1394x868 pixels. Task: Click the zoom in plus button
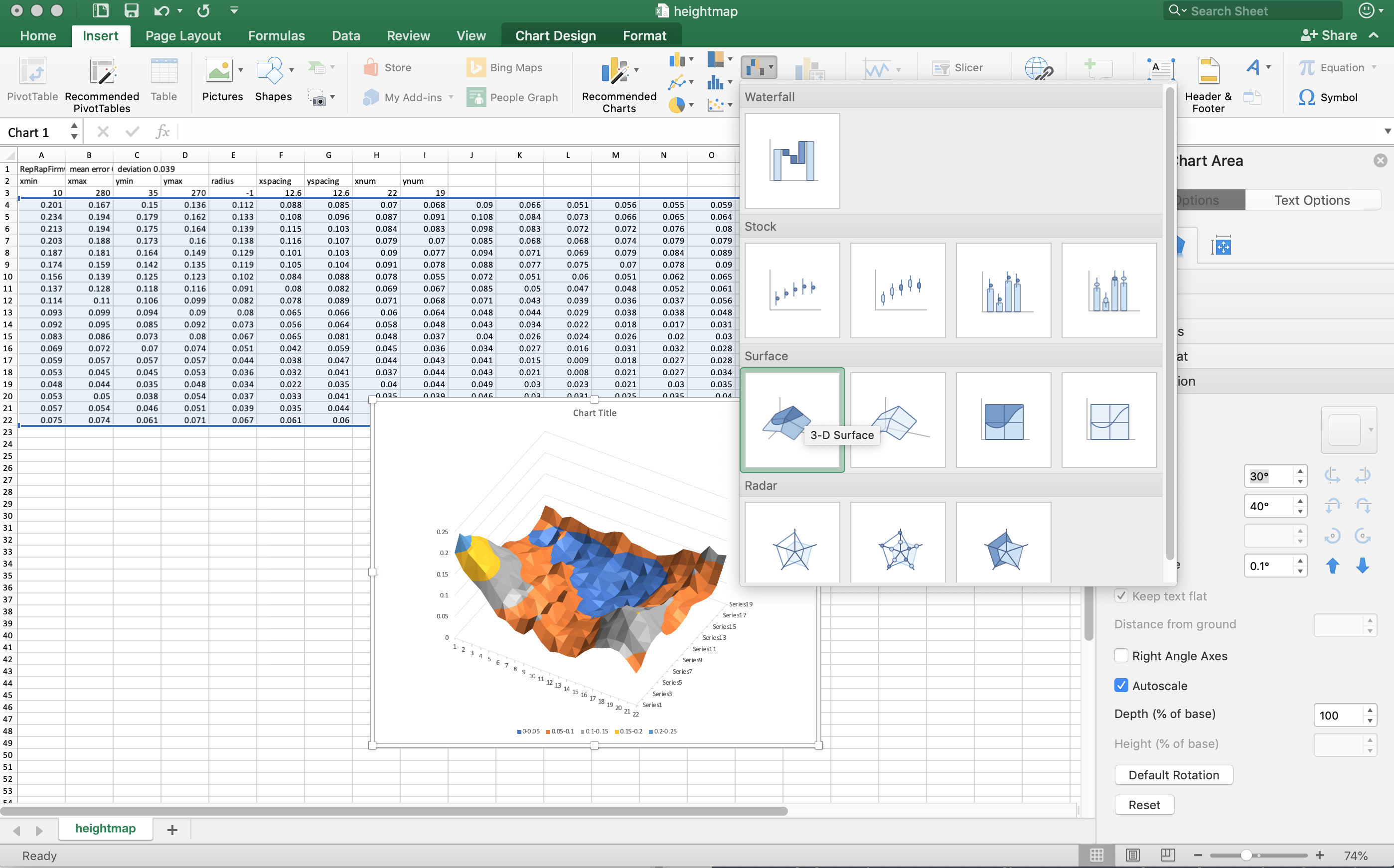coord(1319,855)
